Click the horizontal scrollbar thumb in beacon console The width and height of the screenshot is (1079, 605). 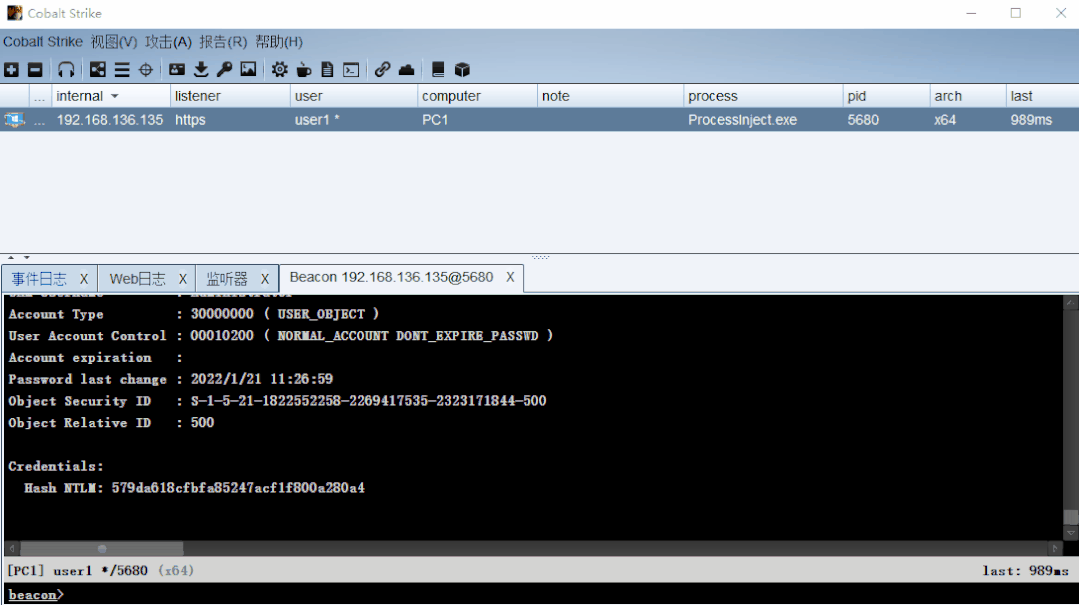(x=102, y=549)
